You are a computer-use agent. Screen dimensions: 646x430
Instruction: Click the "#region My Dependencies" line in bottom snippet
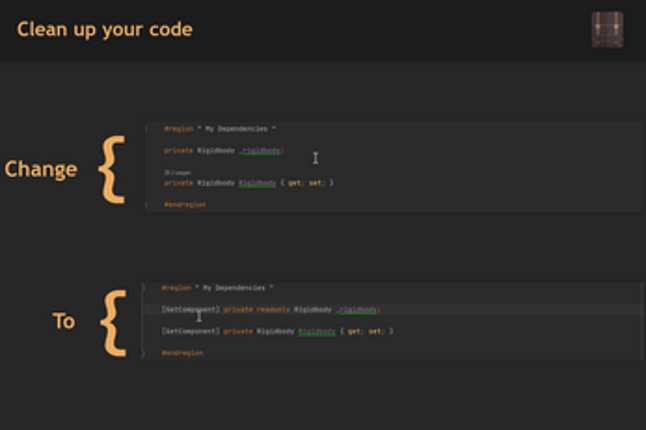coord(217,287)
